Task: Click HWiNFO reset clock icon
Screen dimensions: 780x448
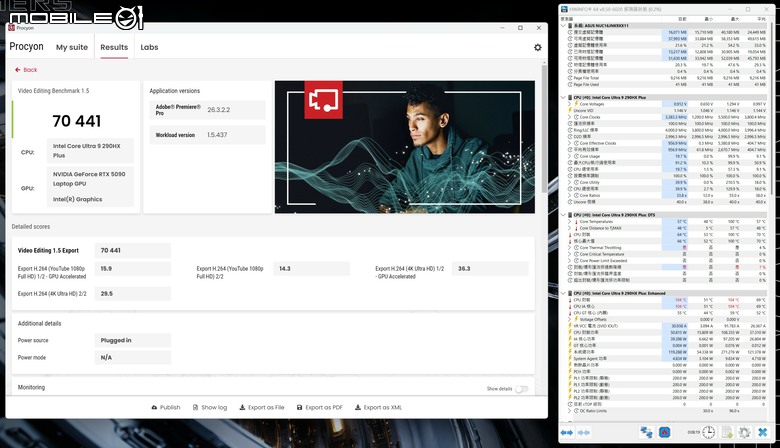Action: point(708,432)
